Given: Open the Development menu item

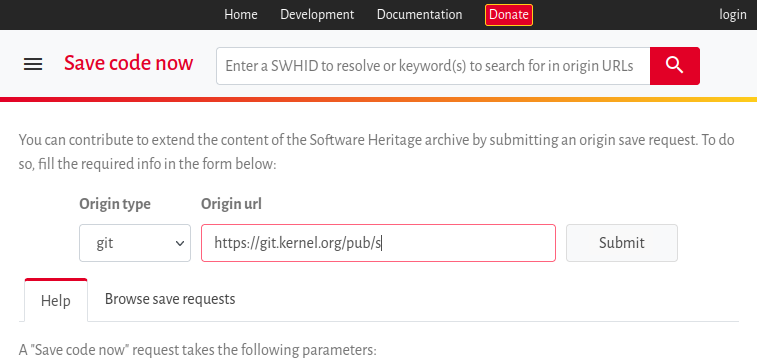Looking at the screenshot, I should click(317, 14).
